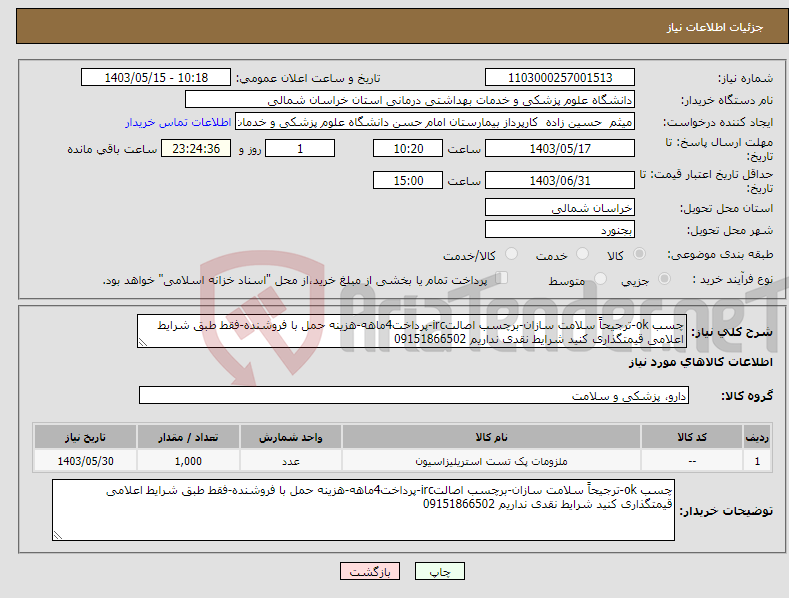The width and height of the screenshot is (789, 598).
Task: Click the توضیحات خریدار buyer notes textarea
Action: [x=363, y=510]
